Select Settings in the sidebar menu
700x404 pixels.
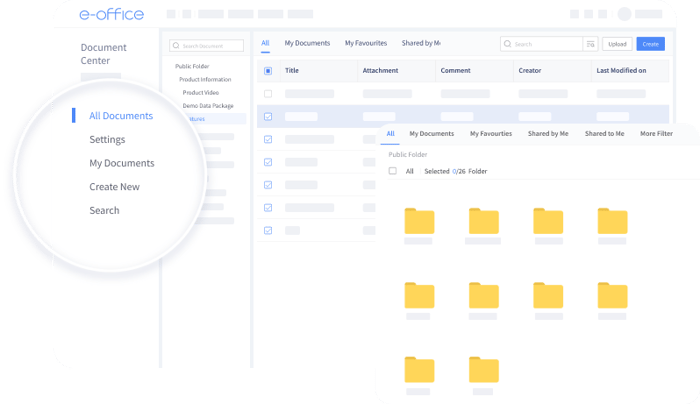[x=107, y=140]
